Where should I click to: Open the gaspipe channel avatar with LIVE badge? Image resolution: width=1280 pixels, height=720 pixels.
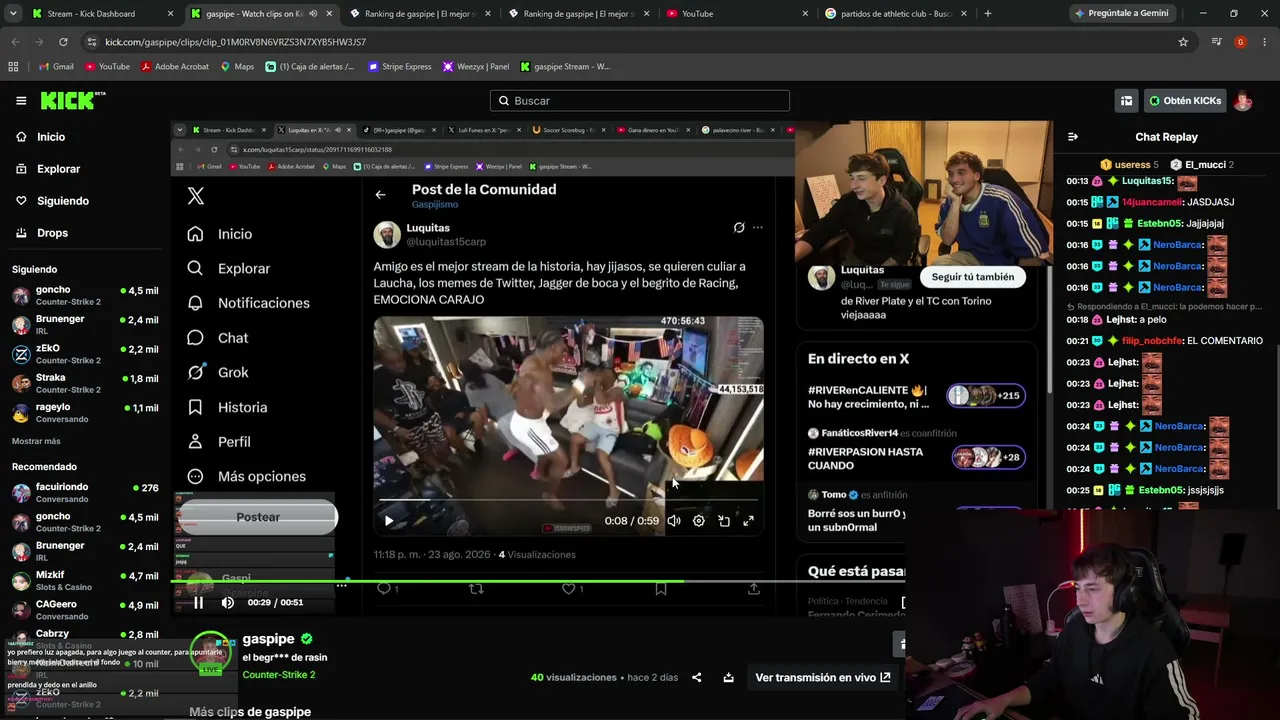point(210,653)
